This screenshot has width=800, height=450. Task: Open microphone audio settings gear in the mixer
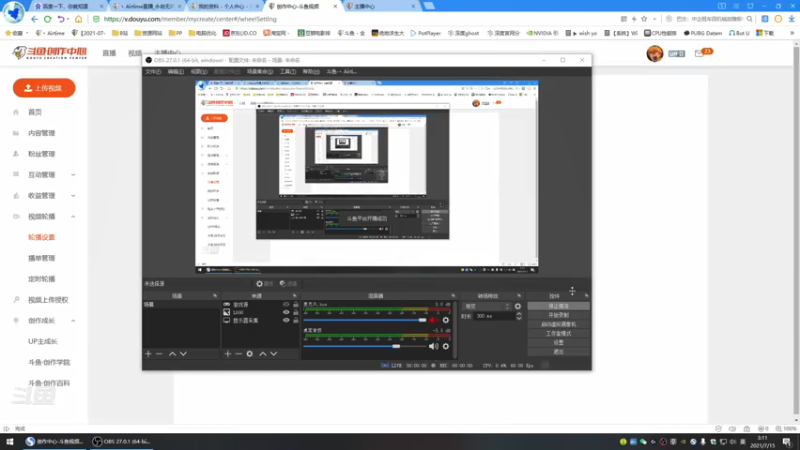click(446, 320)
